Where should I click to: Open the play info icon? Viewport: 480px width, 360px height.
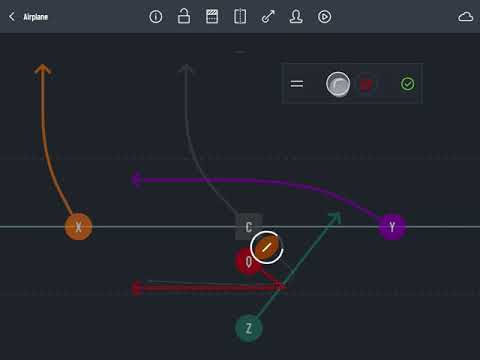(x=156, y=17)
